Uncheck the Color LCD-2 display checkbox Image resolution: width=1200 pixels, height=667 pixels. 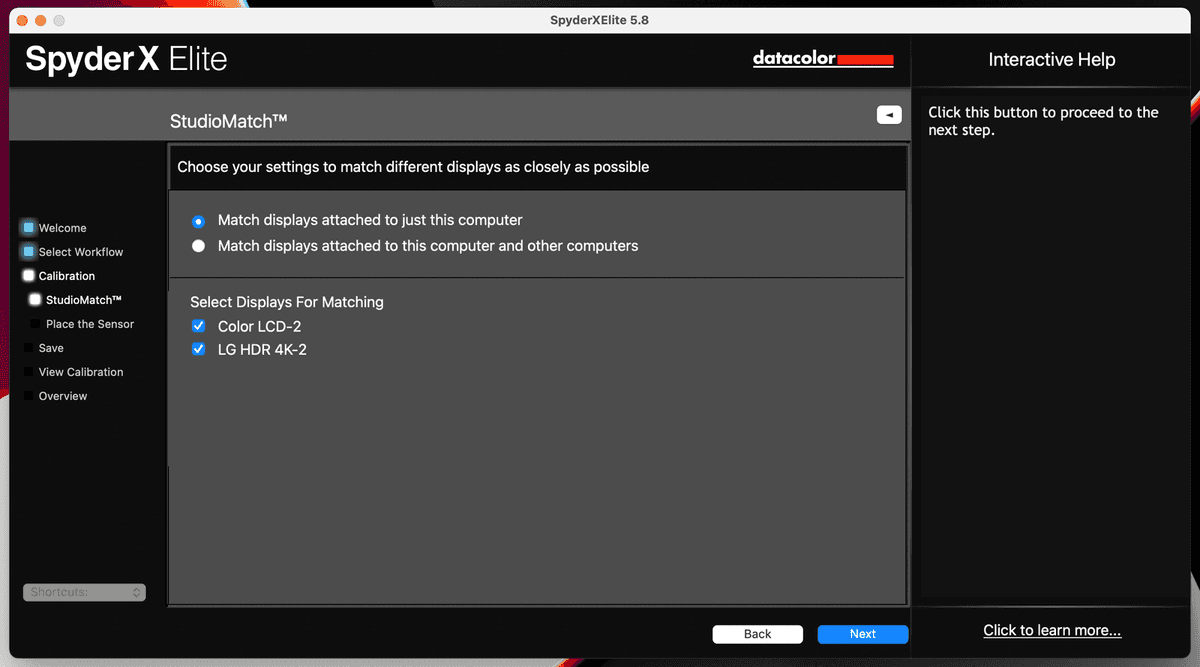coord(198,327)
